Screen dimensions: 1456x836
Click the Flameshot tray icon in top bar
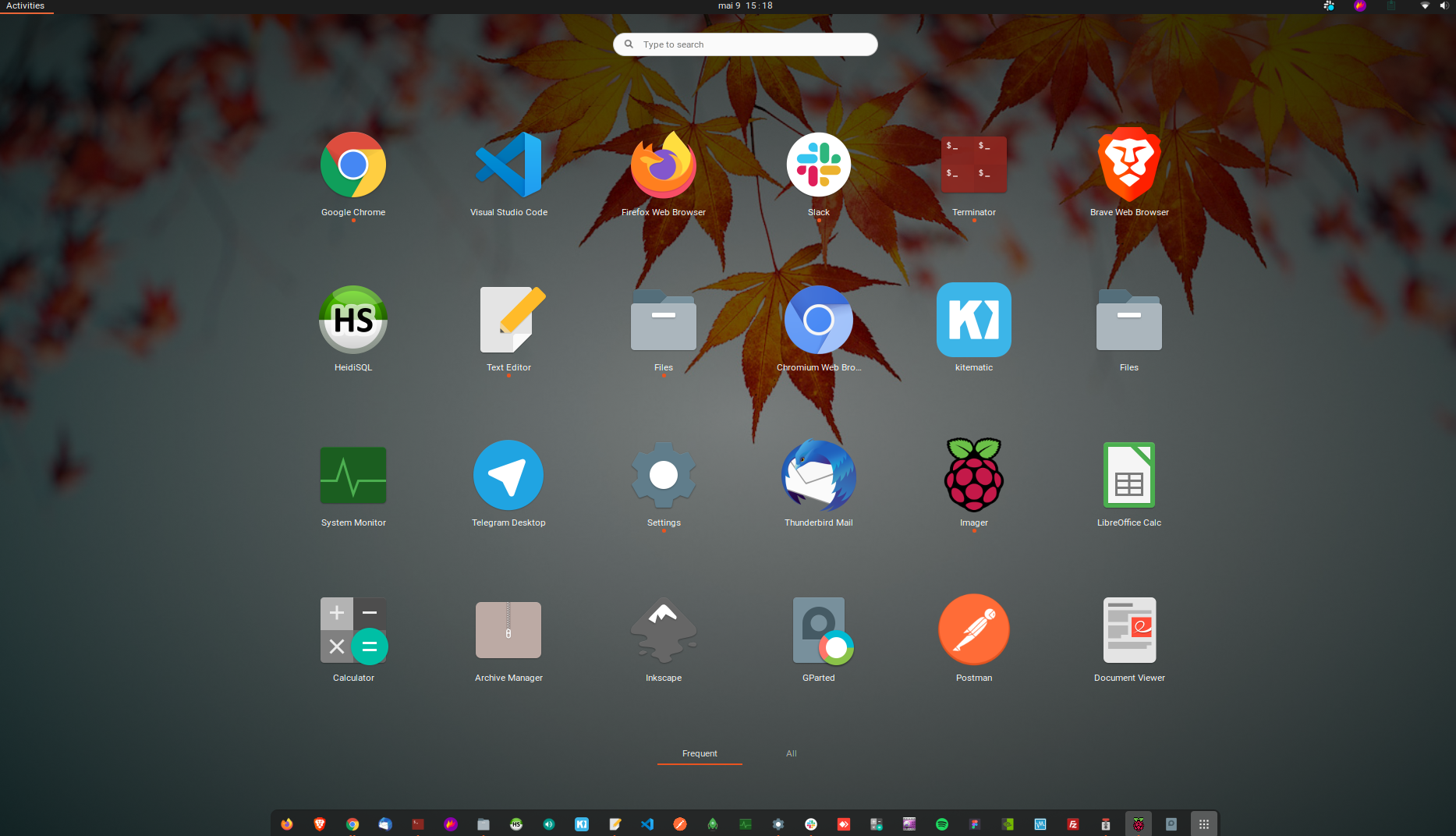(1360, 5)
